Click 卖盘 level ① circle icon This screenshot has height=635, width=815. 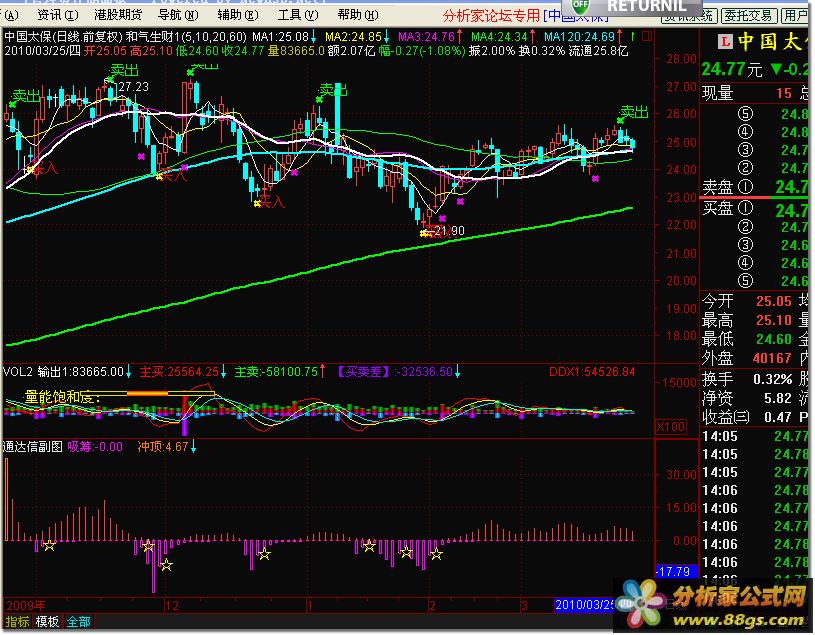pos(745,186)
